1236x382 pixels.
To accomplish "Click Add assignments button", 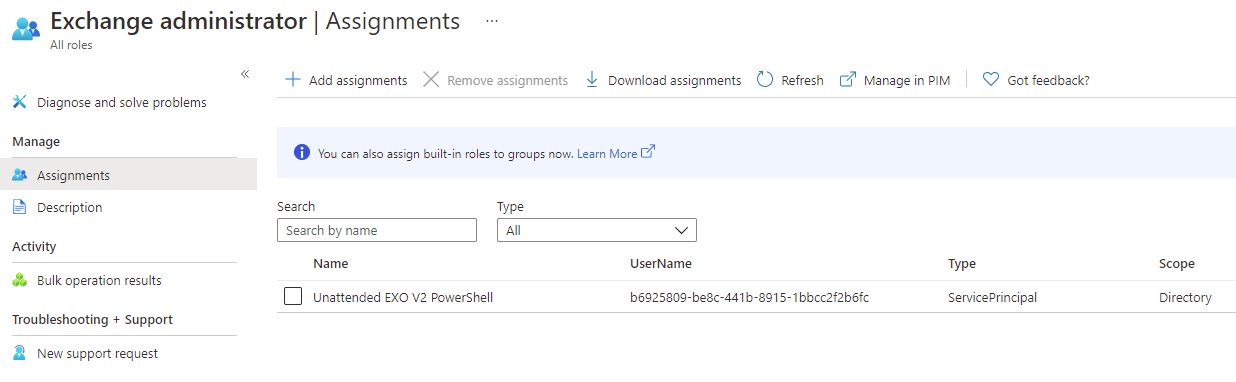I will click(346, 80).
